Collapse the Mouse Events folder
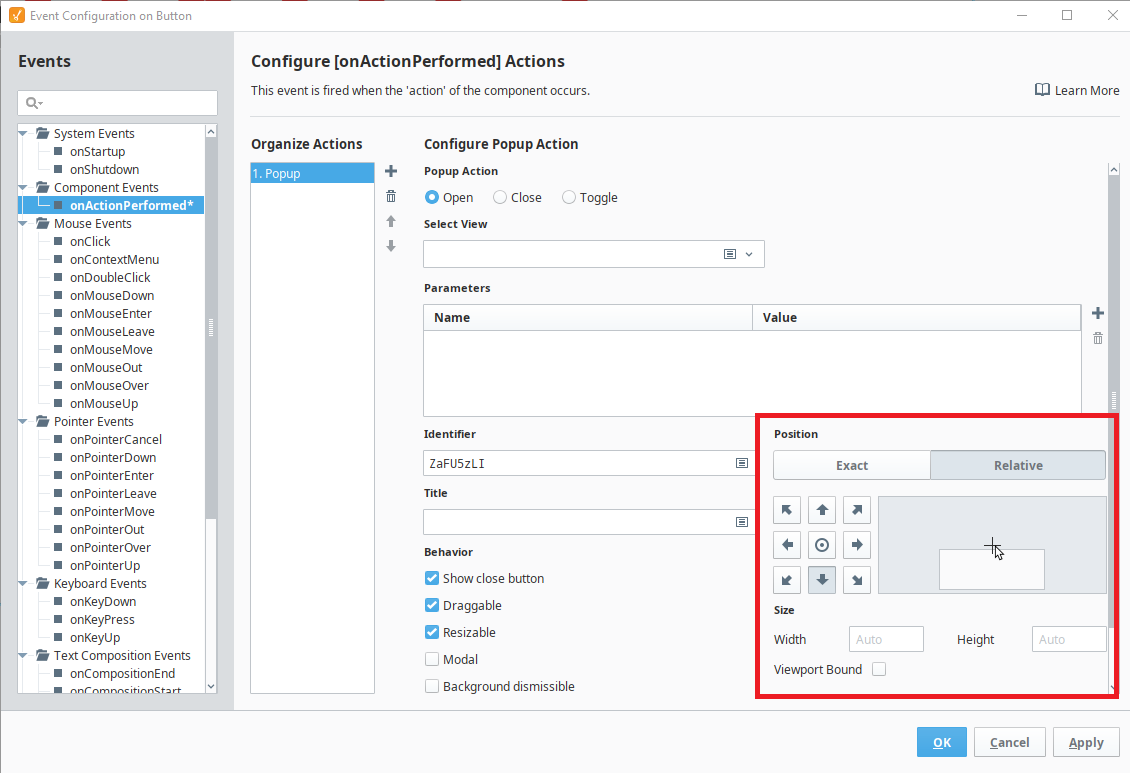 23,223
